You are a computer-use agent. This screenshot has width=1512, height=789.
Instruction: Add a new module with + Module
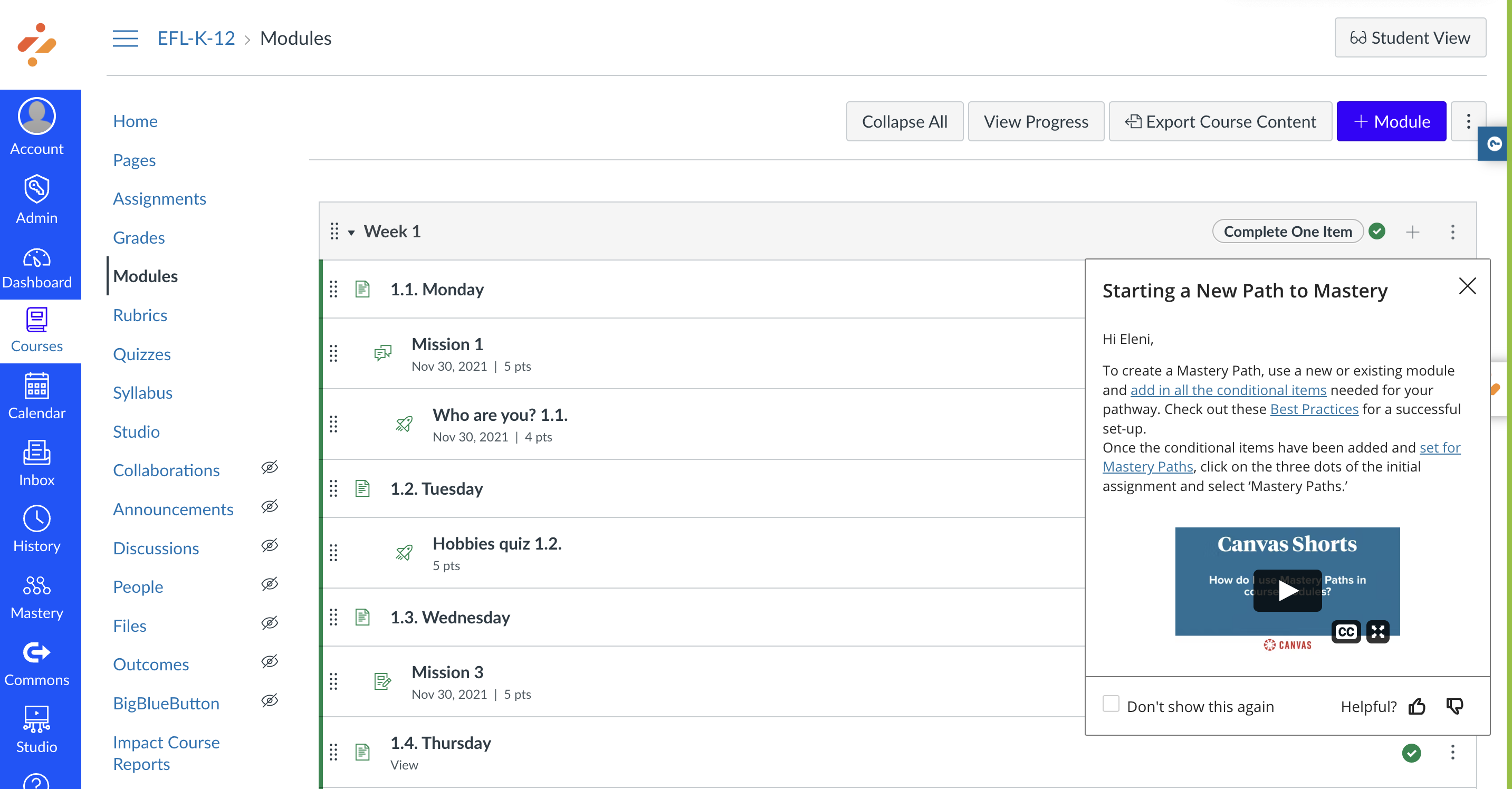(x=1391, y=121)
